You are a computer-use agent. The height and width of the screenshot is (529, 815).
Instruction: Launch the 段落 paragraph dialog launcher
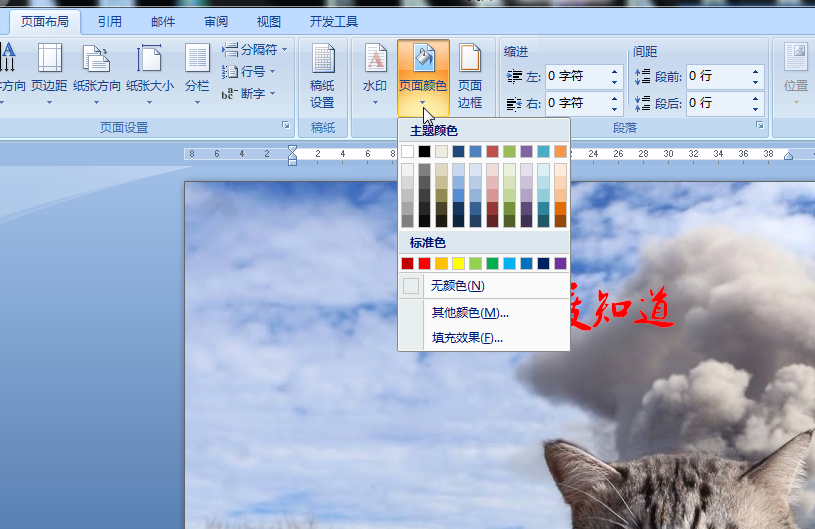[760, 125]
